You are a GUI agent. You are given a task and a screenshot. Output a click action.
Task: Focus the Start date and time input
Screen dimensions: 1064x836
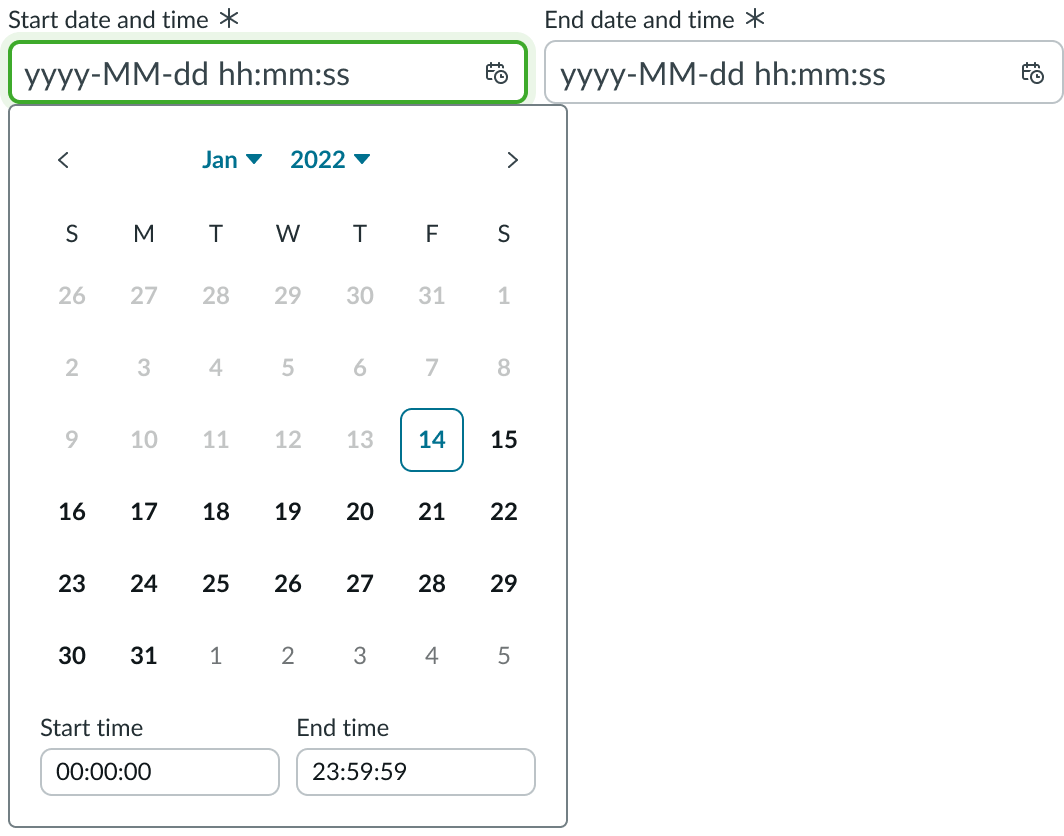pyautogui.click(x=250, y=73)
